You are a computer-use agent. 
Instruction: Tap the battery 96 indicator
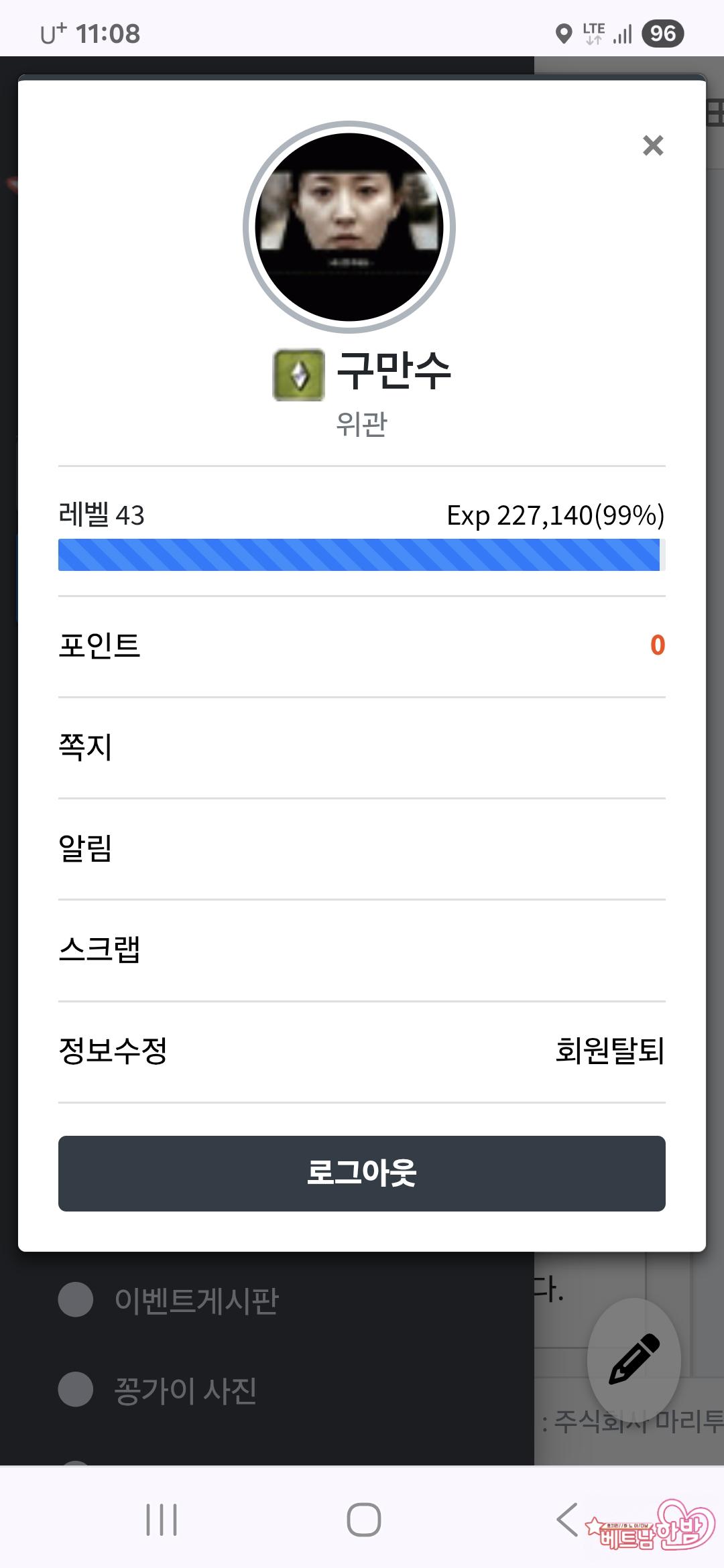click(x=662, y=34)
